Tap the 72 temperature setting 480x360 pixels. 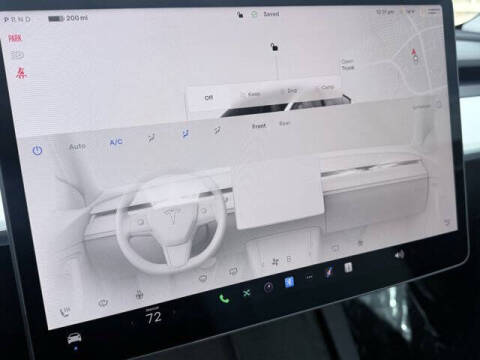tap(154, 318)
